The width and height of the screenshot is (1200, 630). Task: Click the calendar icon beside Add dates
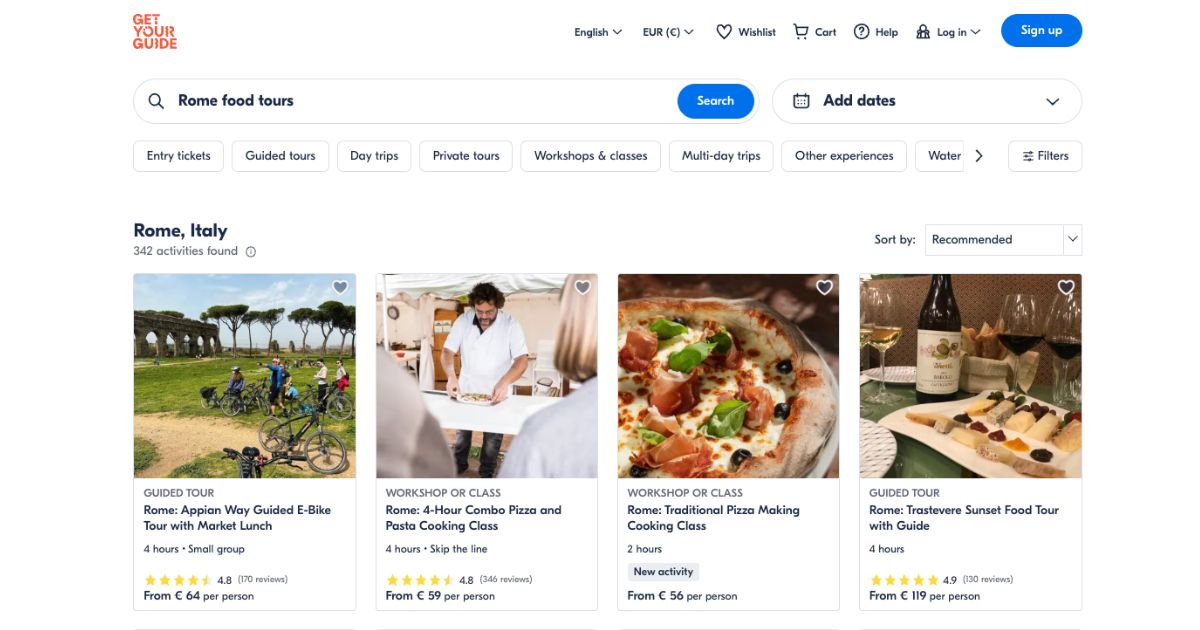[x=801, y=101]
